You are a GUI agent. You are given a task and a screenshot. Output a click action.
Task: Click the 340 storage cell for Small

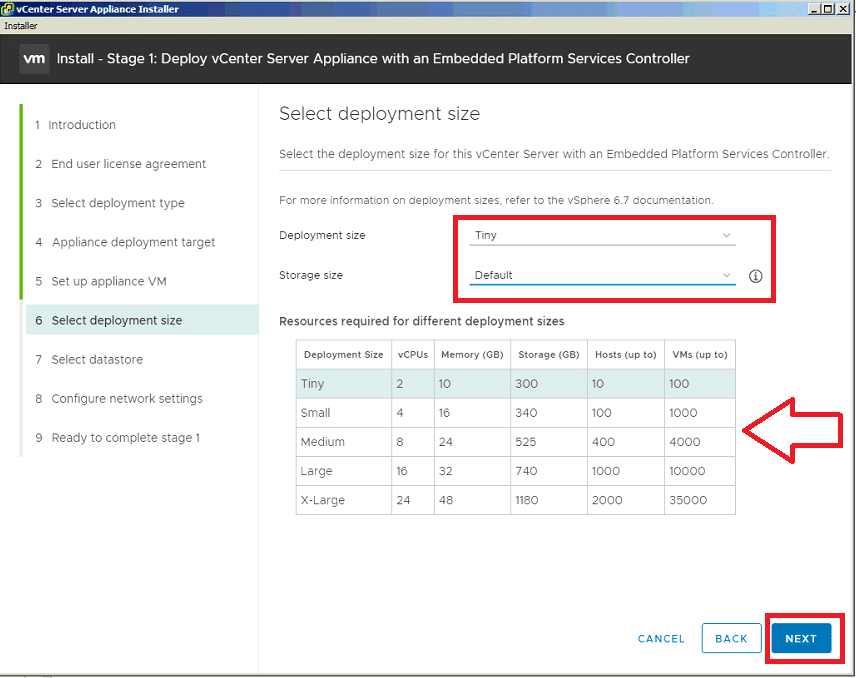click(x=549, y=413)
